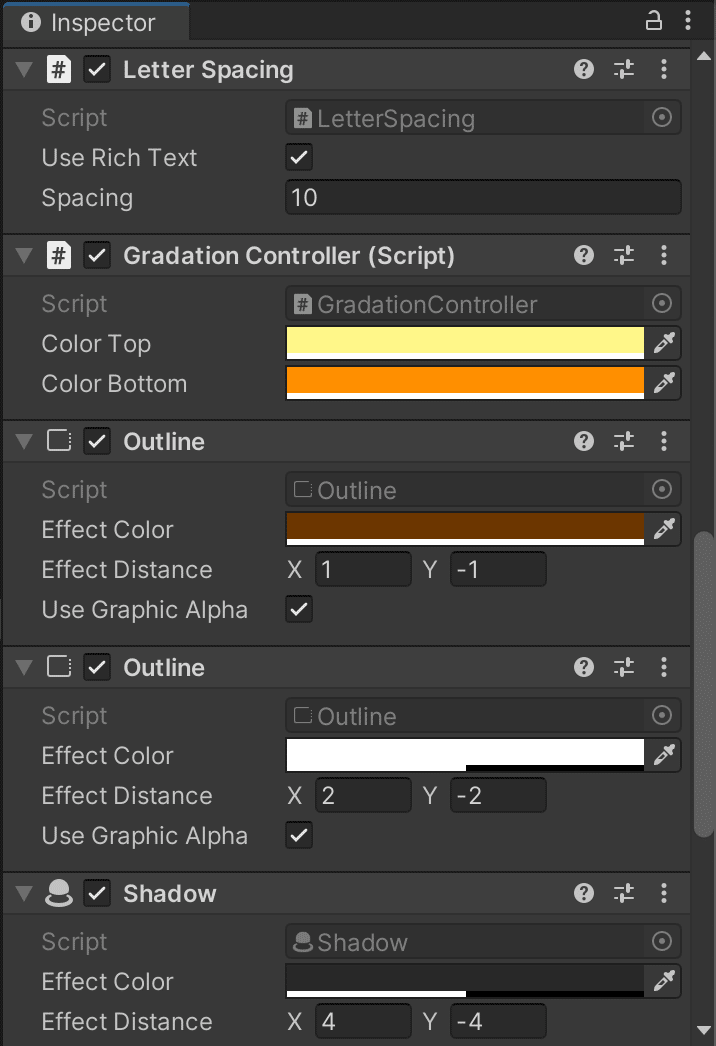Collapse the first Outline component
This screenshot has width=716, height=1046.
pos(24,442)
